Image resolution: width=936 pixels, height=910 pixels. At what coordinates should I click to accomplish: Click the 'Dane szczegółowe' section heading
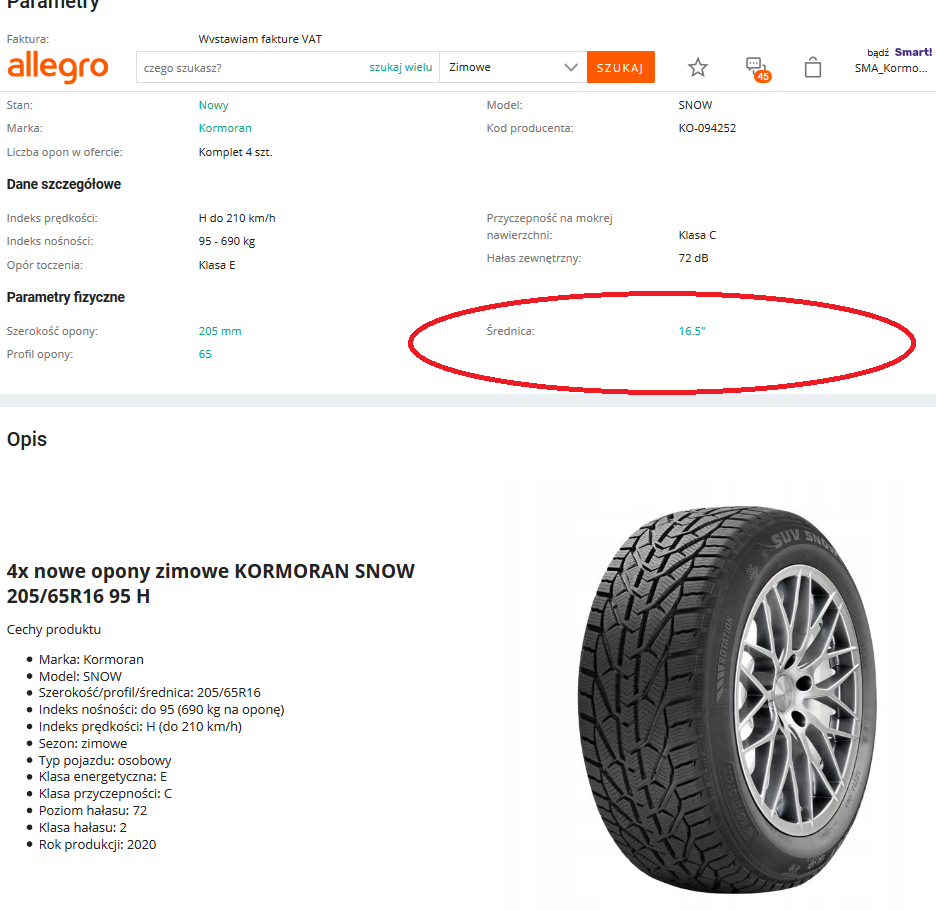64,184
